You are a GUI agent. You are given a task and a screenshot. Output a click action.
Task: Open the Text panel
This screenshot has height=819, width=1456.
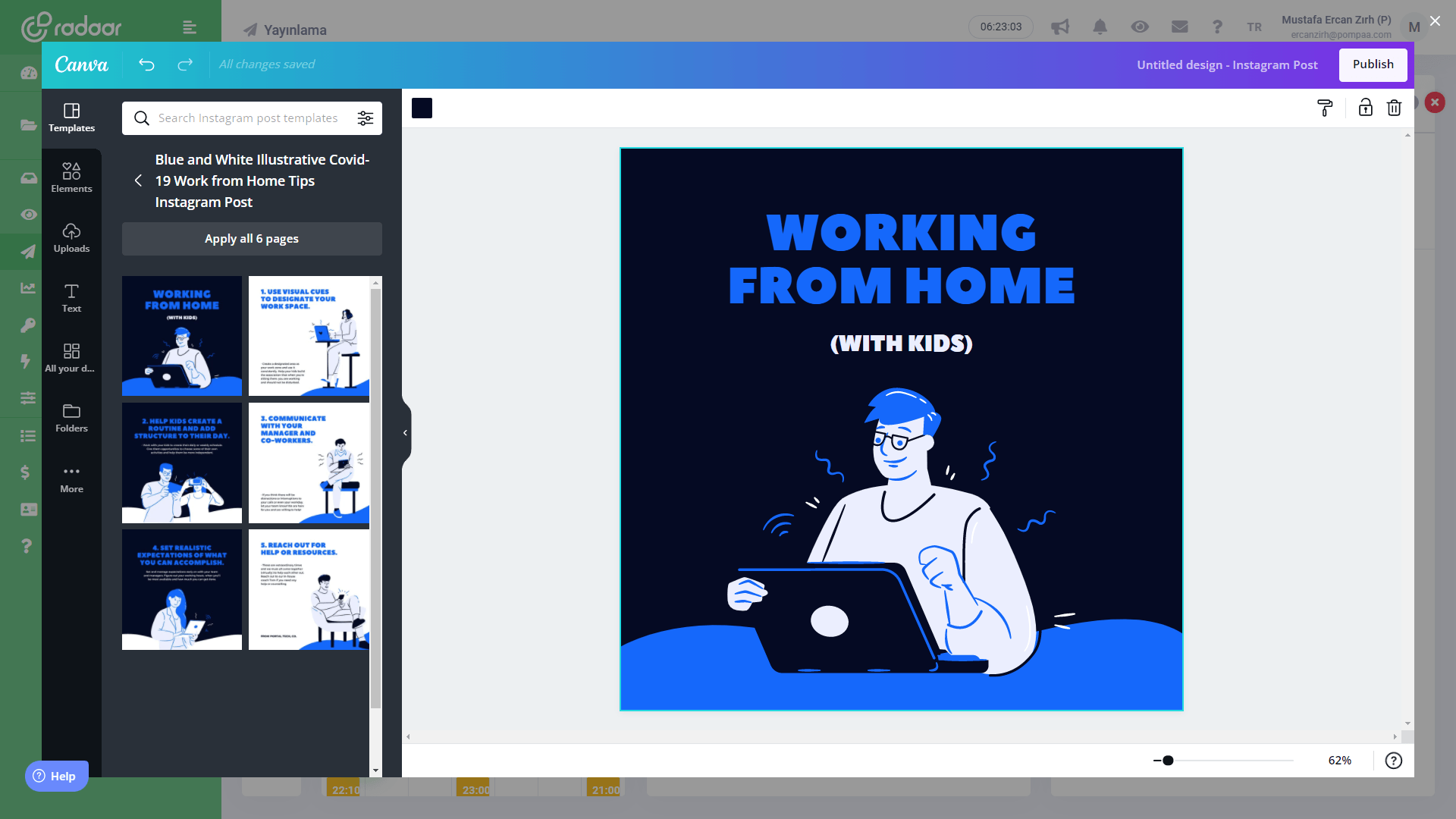point(71,298)
